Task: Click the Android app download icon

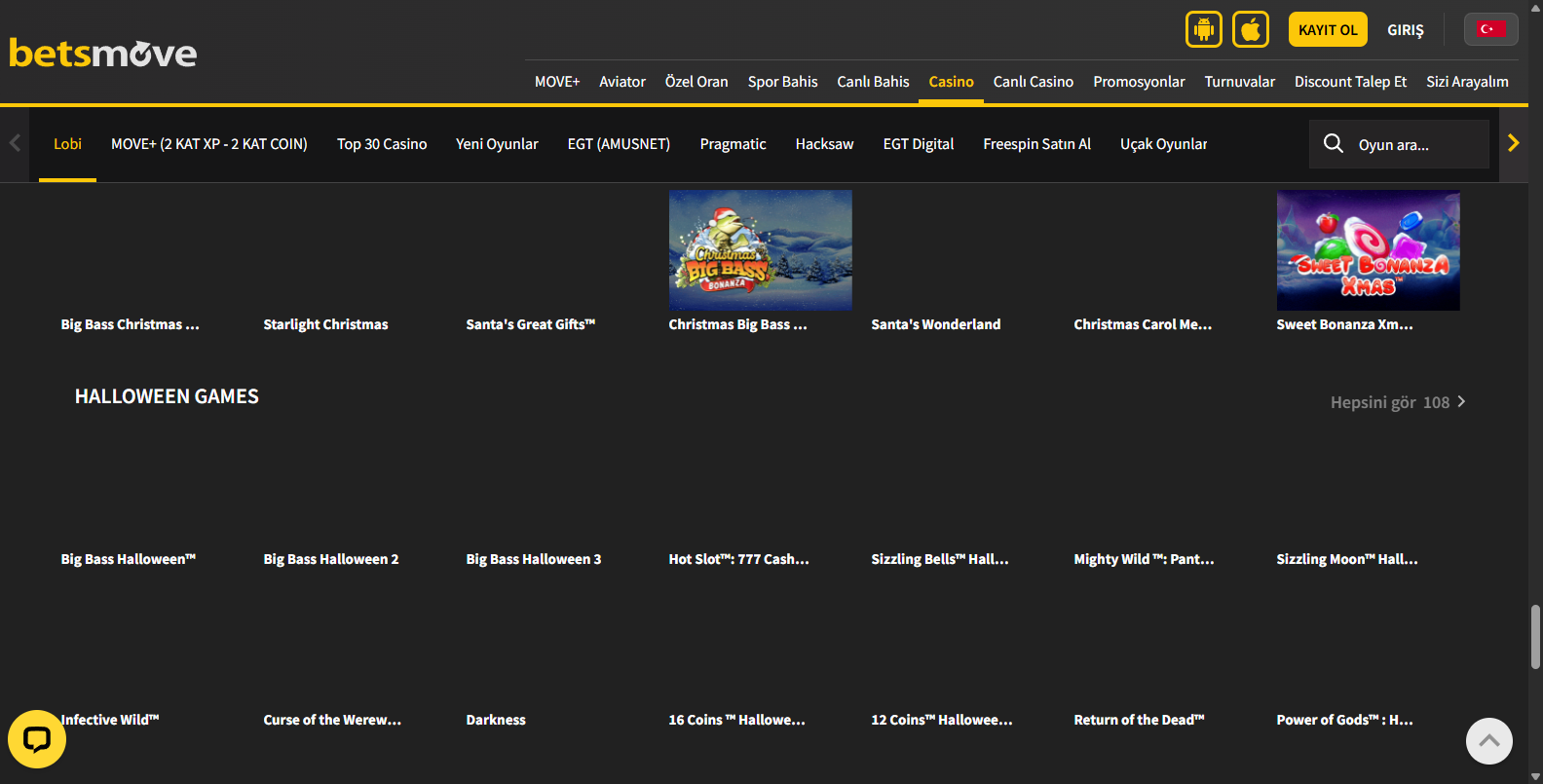Action: (1203, 30)
